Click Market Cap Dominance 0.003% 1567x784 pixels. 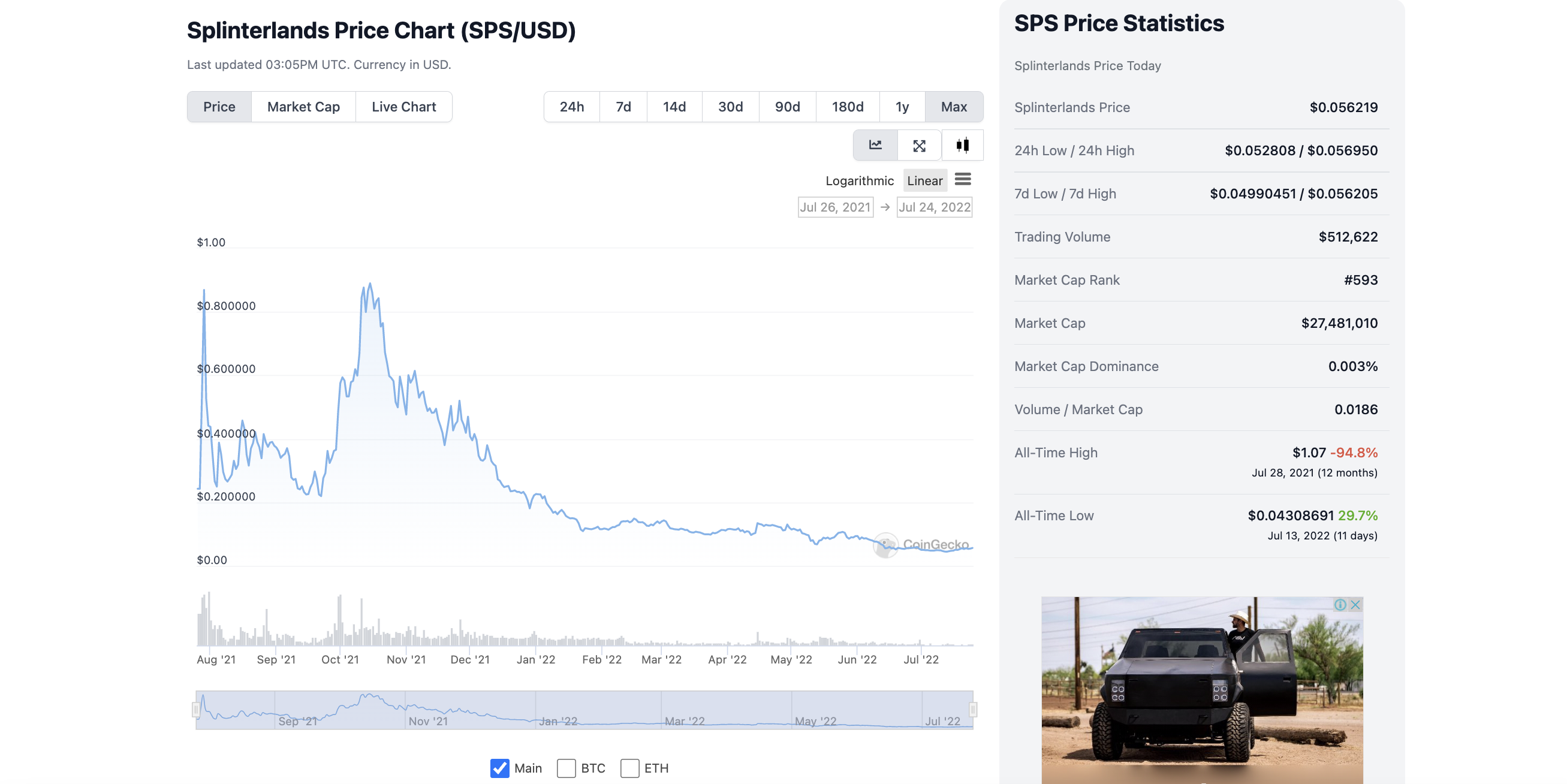point(1352,367)
